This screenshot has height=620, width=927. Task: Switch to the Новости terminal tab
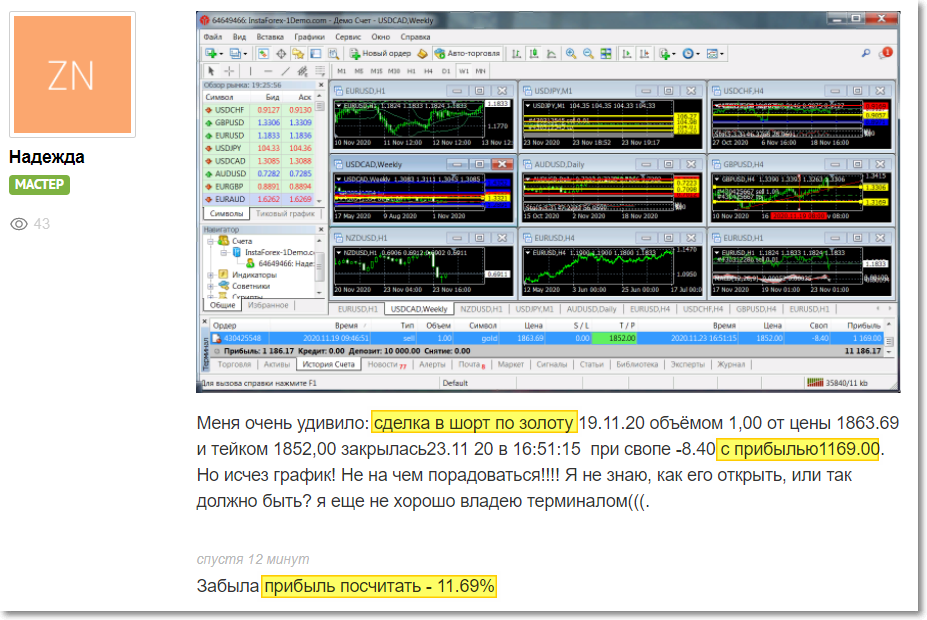[x=386, y=365]
